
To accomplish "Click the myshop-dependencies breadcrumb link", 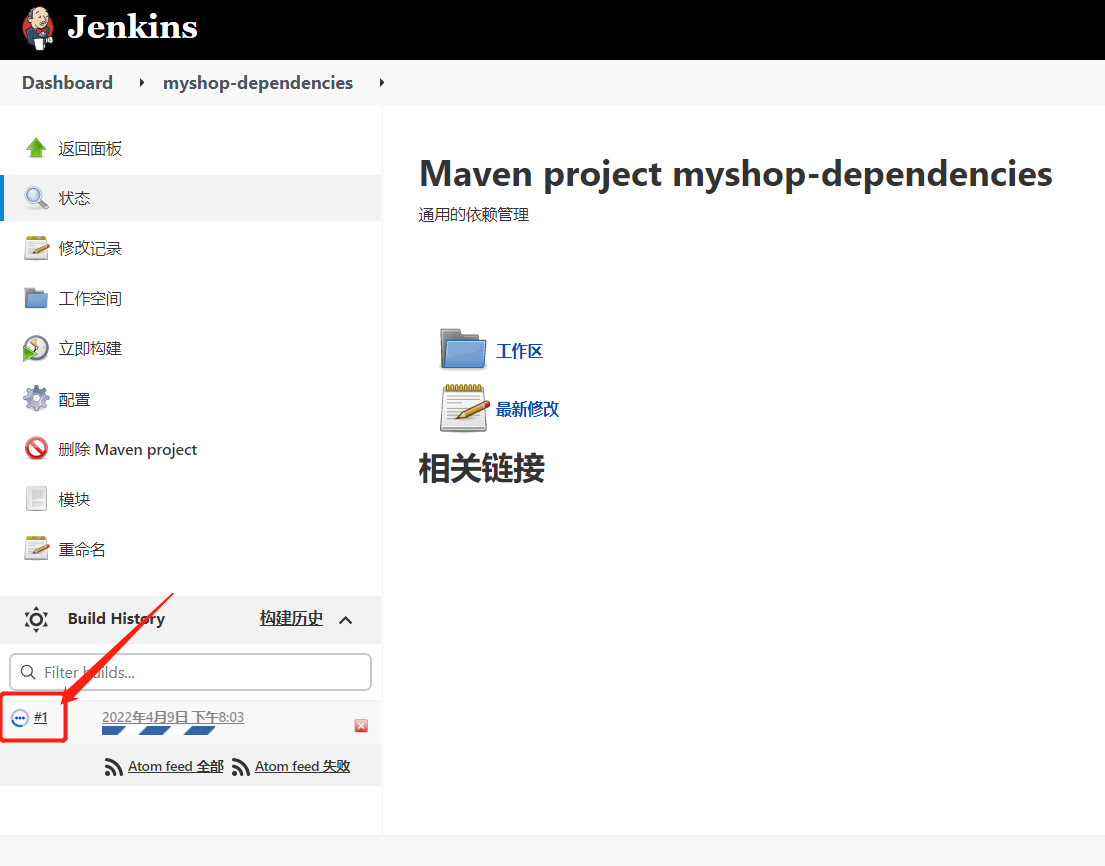I will click(x=258, y=83).
